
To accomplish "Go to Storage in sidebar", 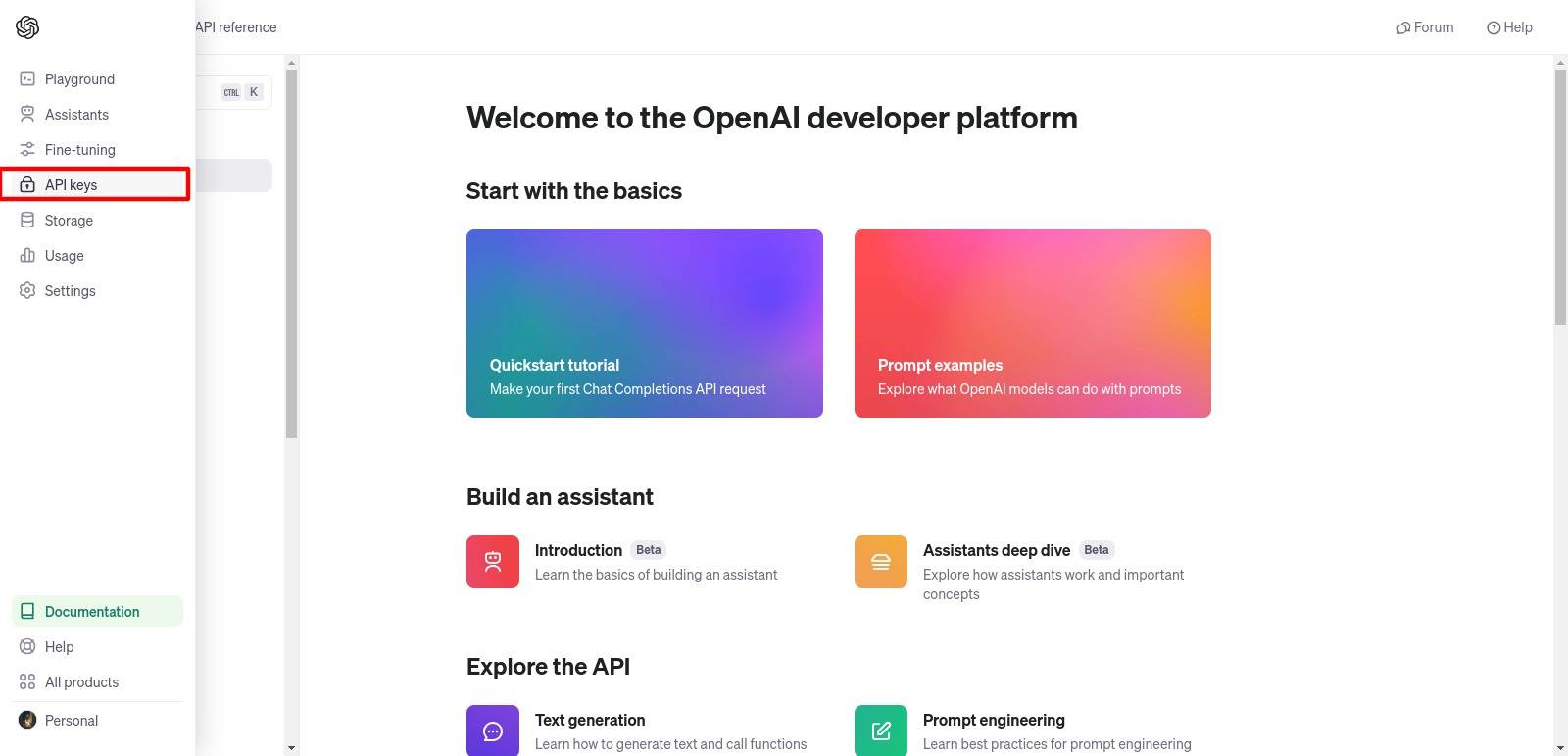I will [x=69, y=221].
